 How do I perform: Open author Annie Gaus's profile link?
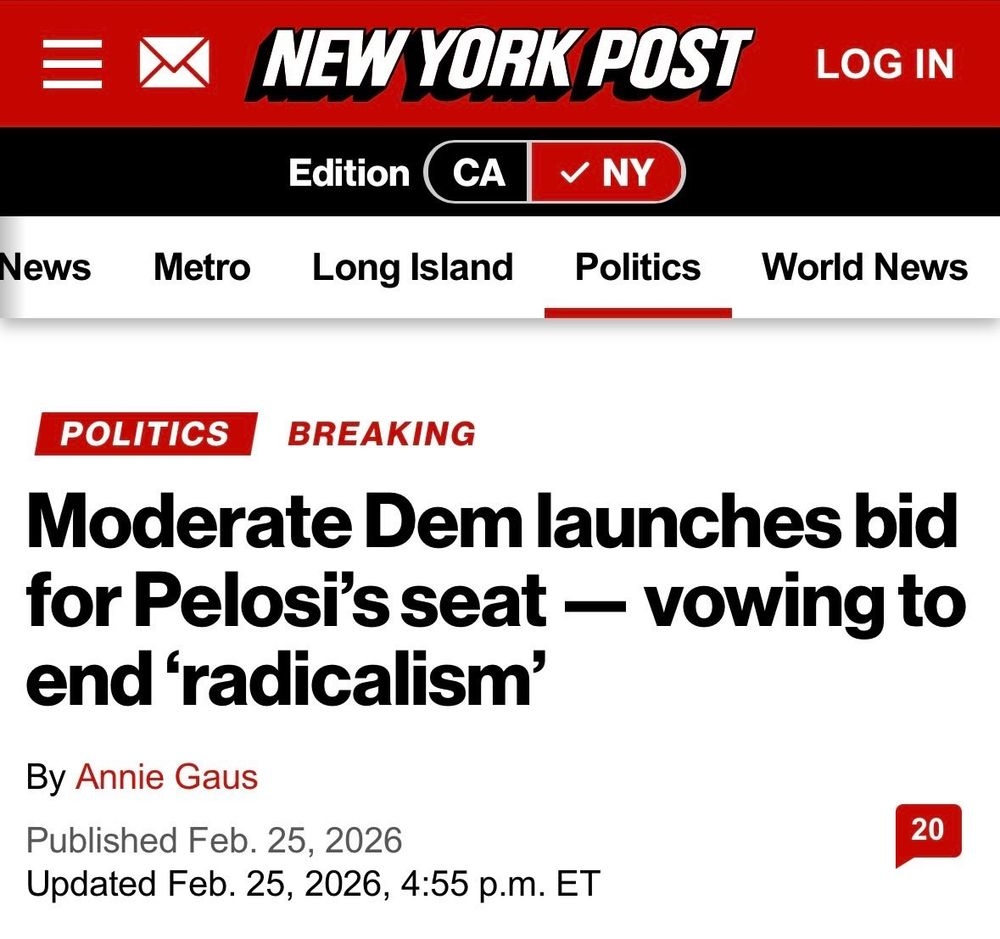(x=166, y=777)
